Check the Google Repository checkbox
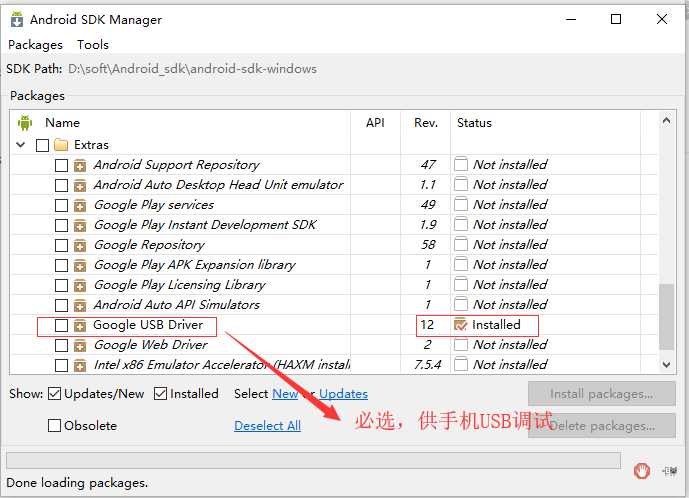 62,245
